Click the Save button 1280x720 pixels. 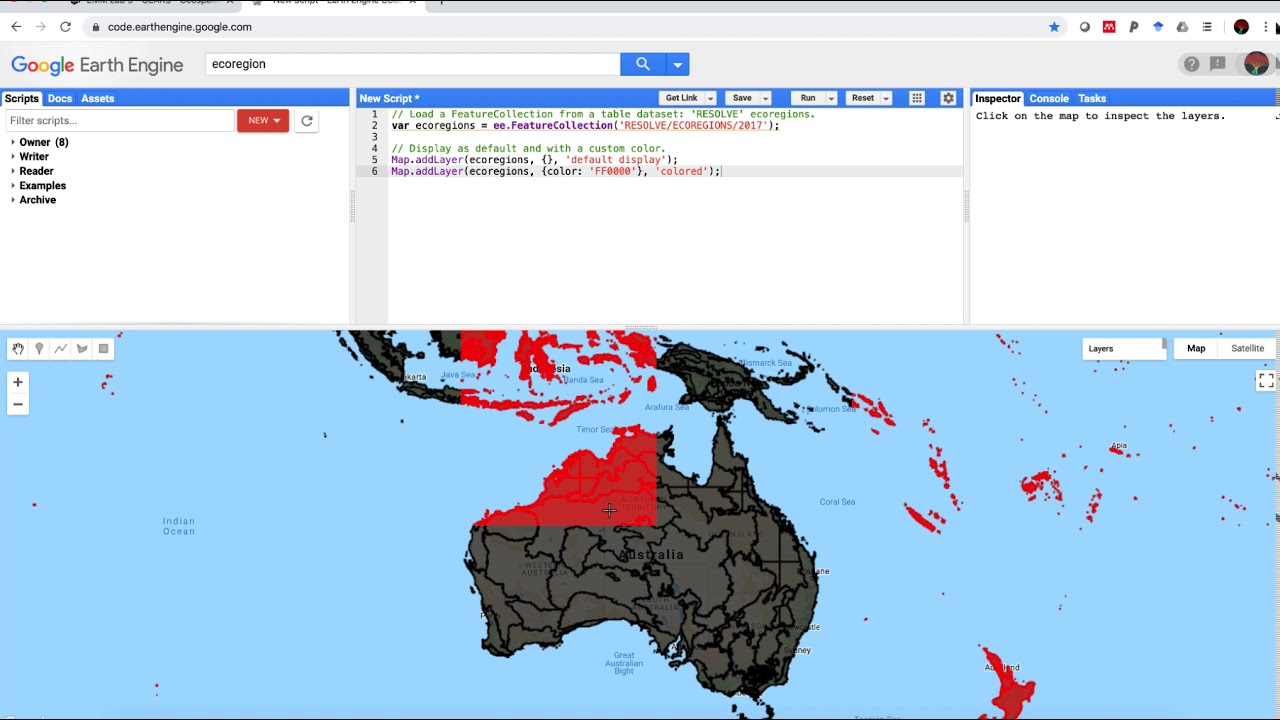(x=742, y=98)
